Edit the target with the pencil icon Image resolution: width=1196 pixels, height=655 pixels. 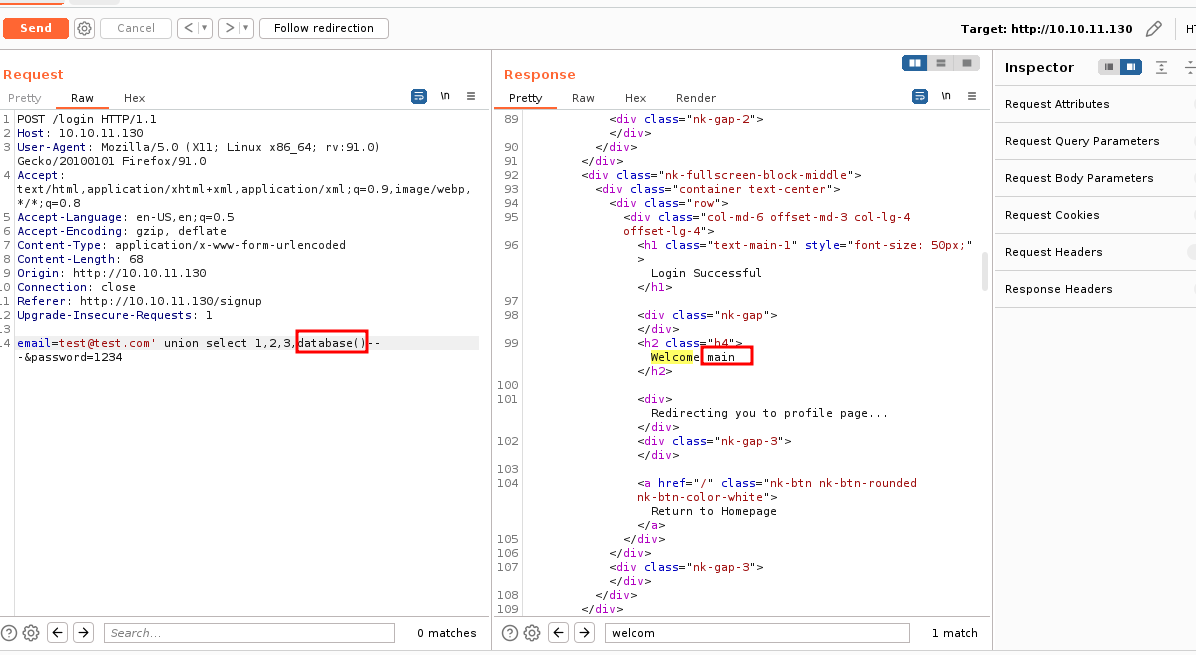(x=1153, y=29)
